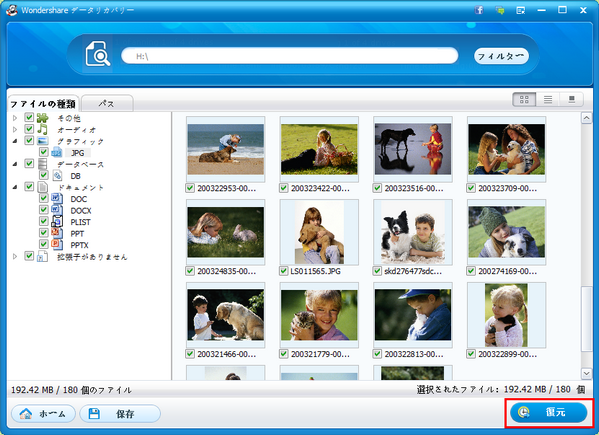Screen dimensions: 599x435
Task: Click the file search magnifier icon
Action: tap(97, 54)
